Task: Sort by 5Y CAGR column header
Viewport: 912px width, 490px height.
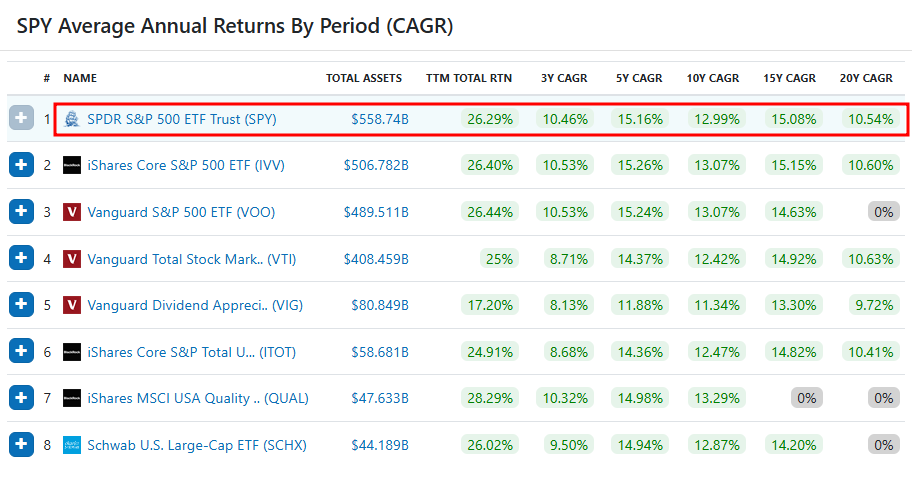Action: pyautogui.click(x=639, y=78)
